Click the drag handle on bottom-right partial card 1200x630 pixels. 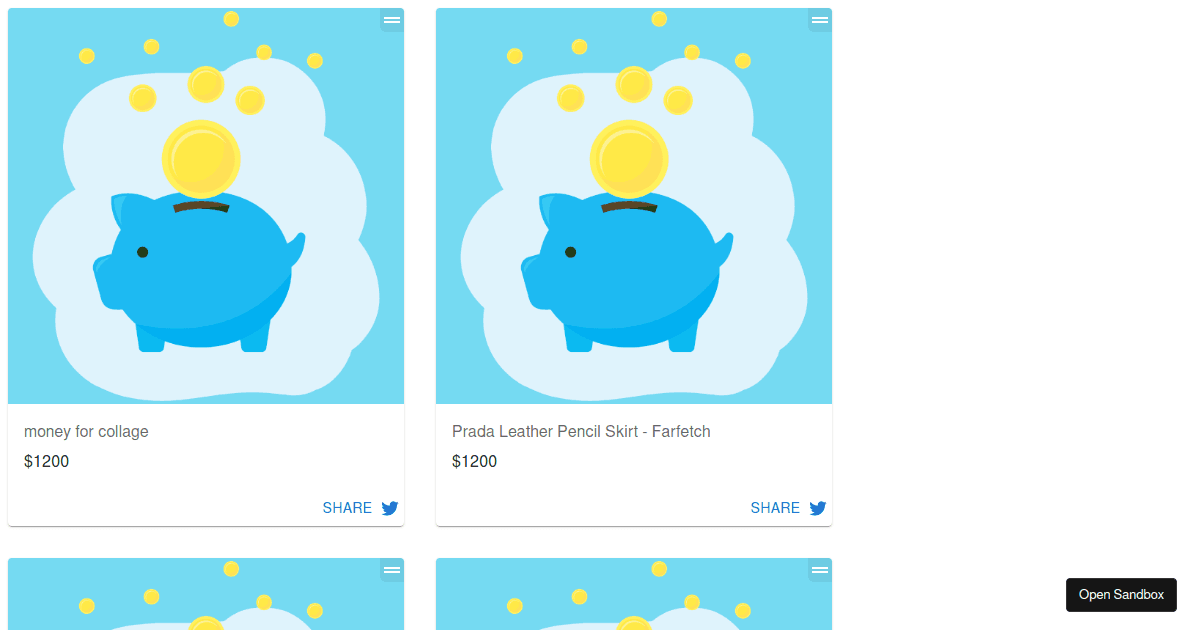pyautogui.click(x=820, y=570)
